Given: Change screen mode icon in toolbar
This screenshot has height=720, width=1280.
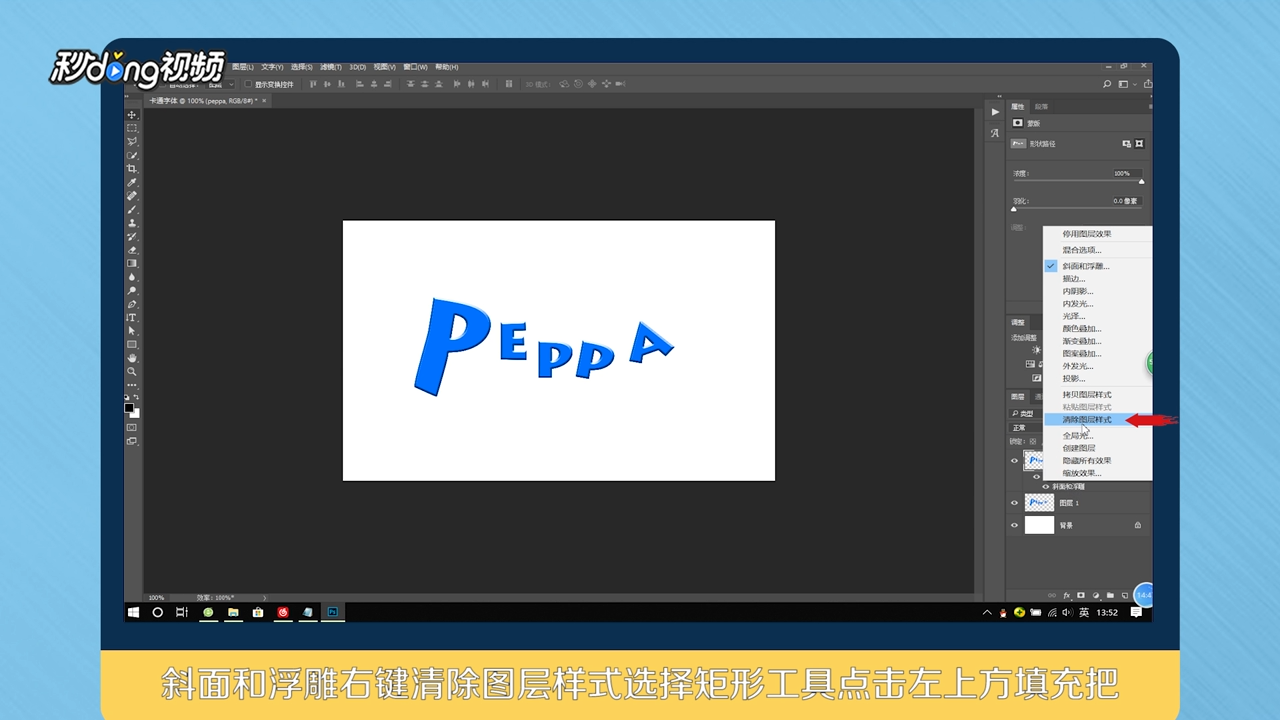Looking at the screenshot, I should [x=132, y=441].
